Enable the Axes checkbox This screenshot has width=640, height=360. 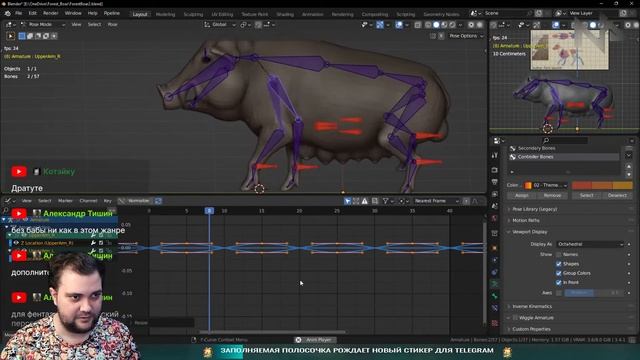click(x=559, y=293)
